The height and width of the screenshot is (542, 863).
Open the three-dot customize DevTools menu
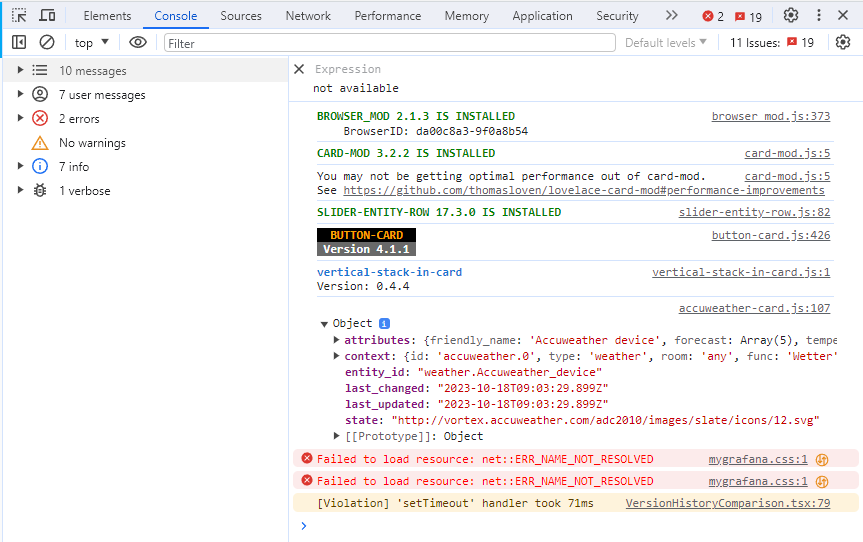(819, 15)
